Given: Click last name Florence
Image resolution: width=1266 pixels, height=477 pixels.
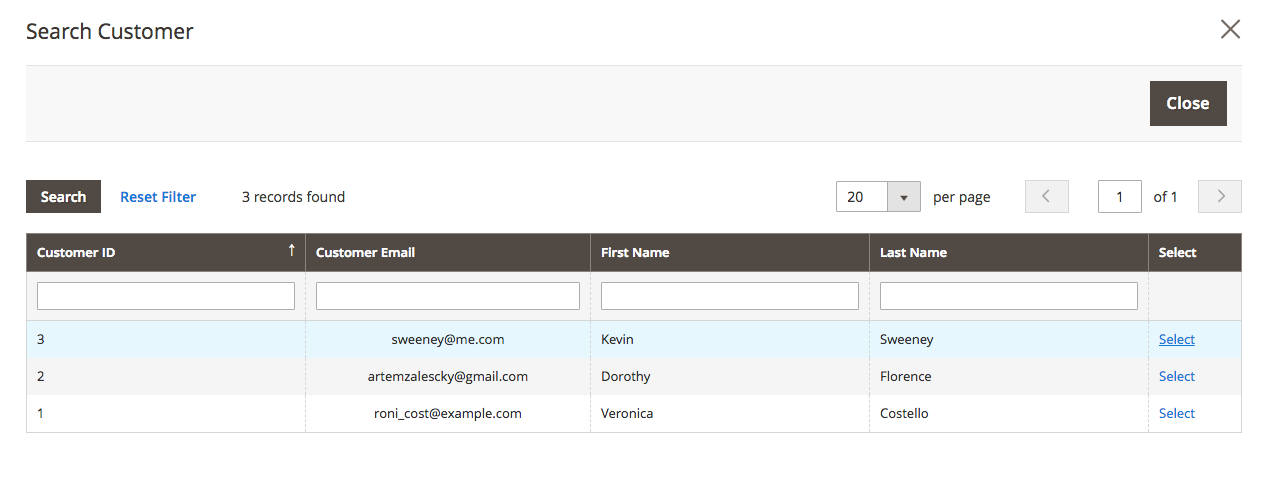Looking at the screenshot, I should (x=906, y=376).
